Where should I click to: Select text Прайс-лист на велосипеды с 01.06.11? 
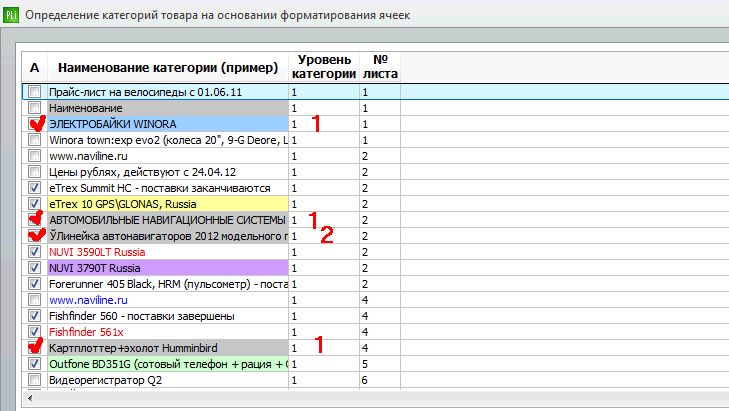(146, 92)
